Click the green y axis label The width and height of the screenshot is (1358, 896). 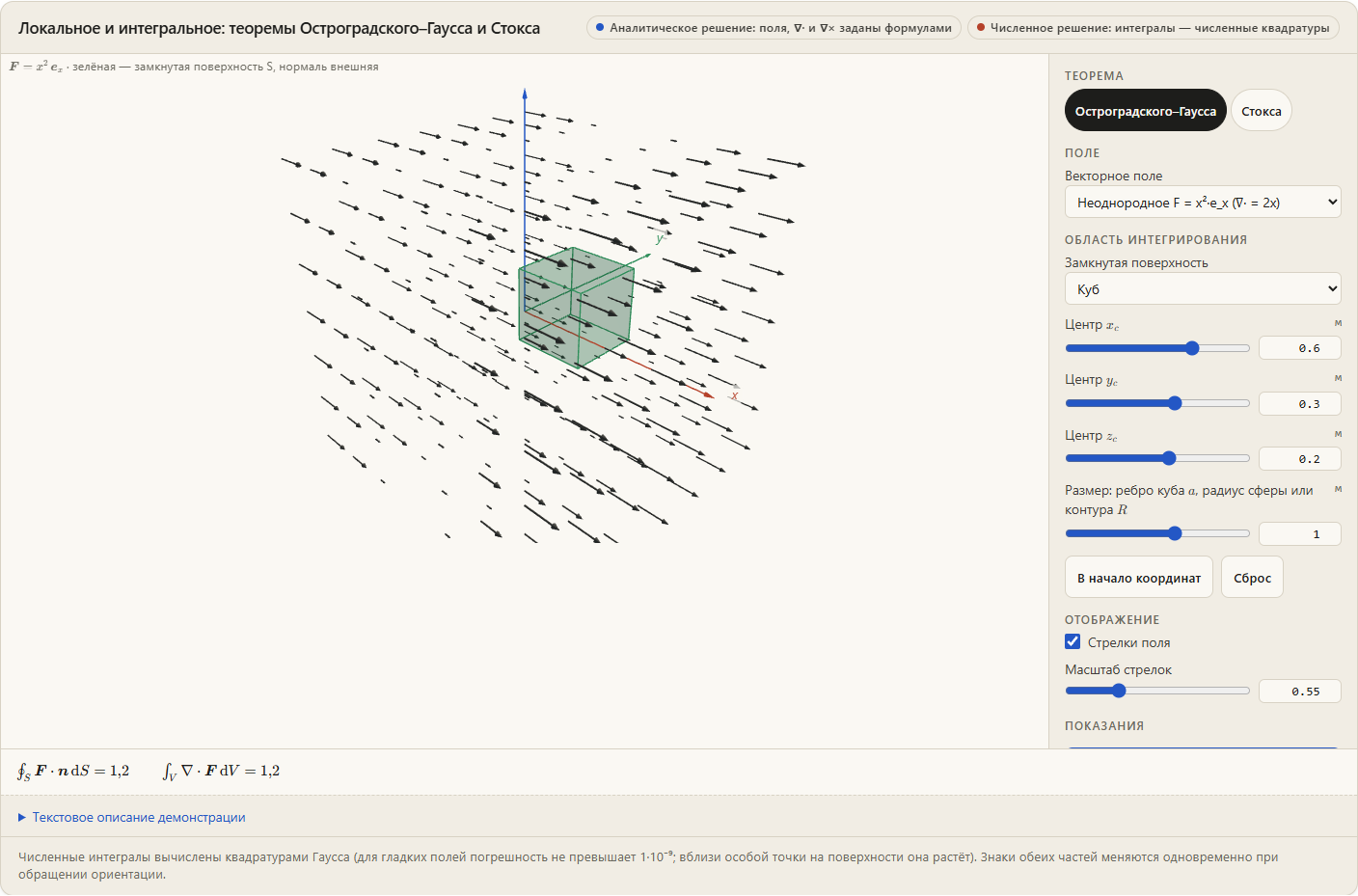(x=661, y=238)
